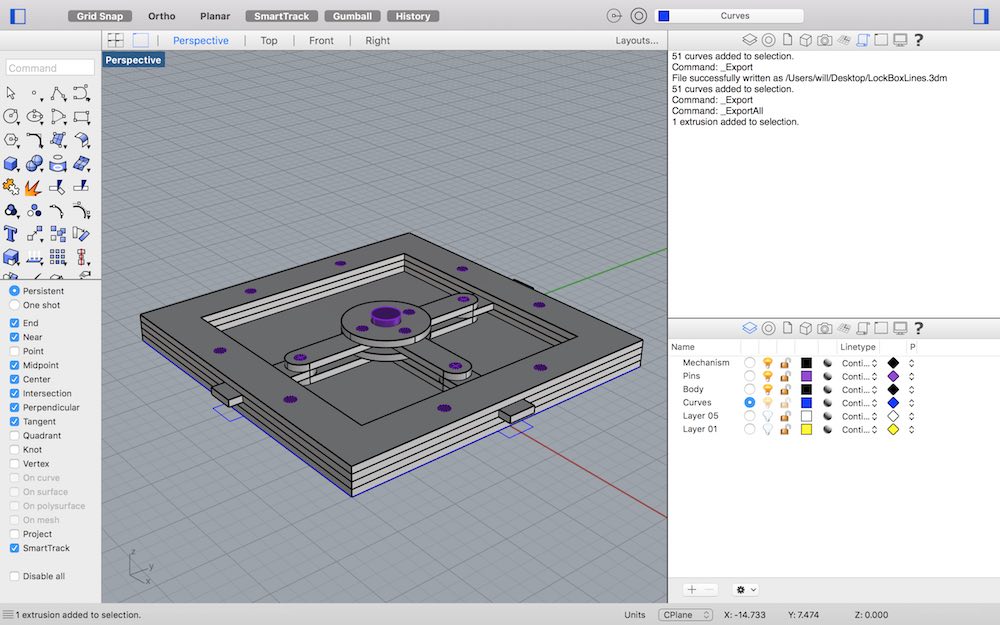Toggle the Grid Snap button
The height and width of the screenshot is (625, 1000).
[99, 16]
